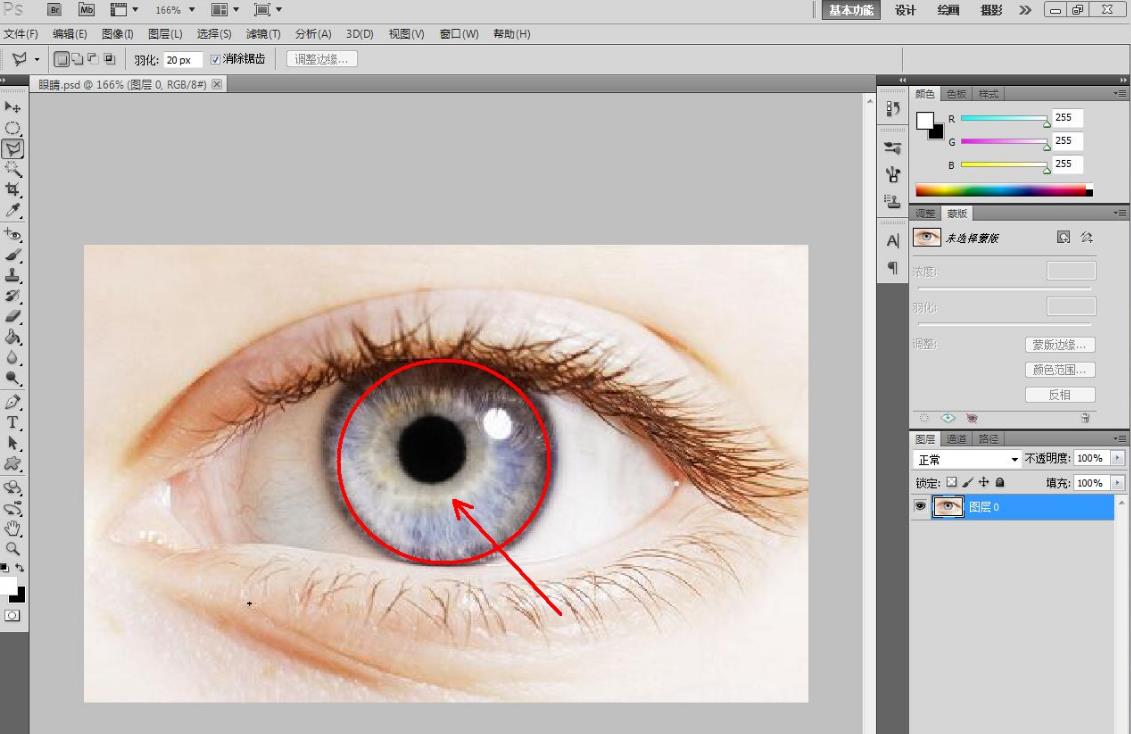Viewport: 1131px width, 734px height.
Task: Switch to the 色板 tab
Action: 956,94
